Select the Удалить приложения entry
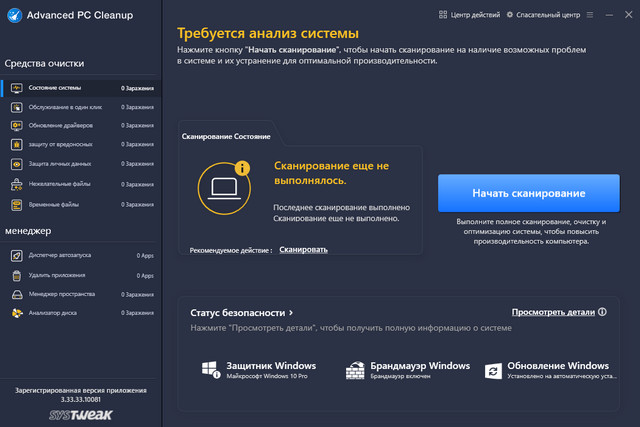Viewport: 640px width, 427px height. (x=82, y=276)
